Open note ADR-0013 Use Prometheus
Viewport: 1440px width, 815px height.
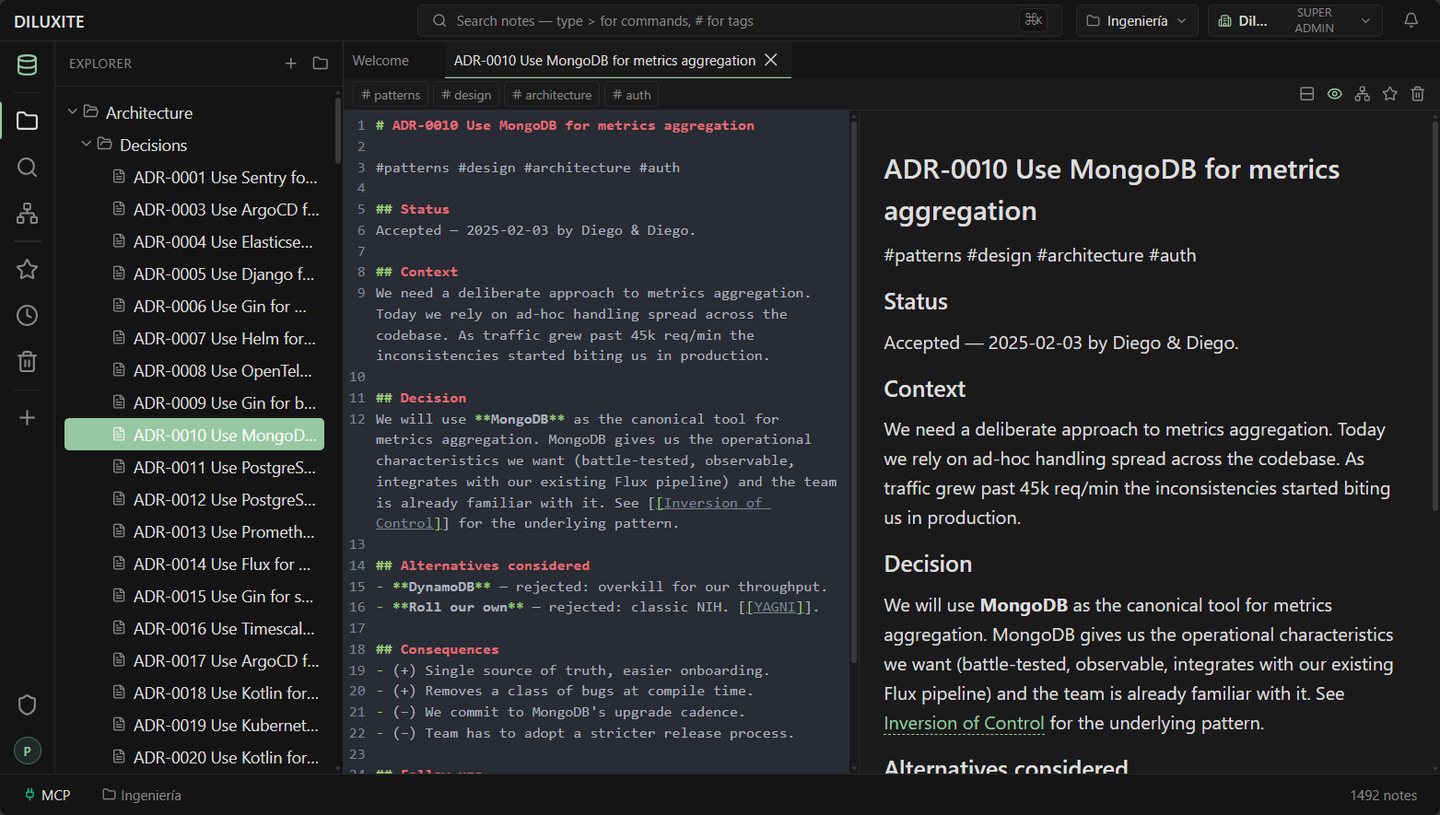tap(194, 531)
